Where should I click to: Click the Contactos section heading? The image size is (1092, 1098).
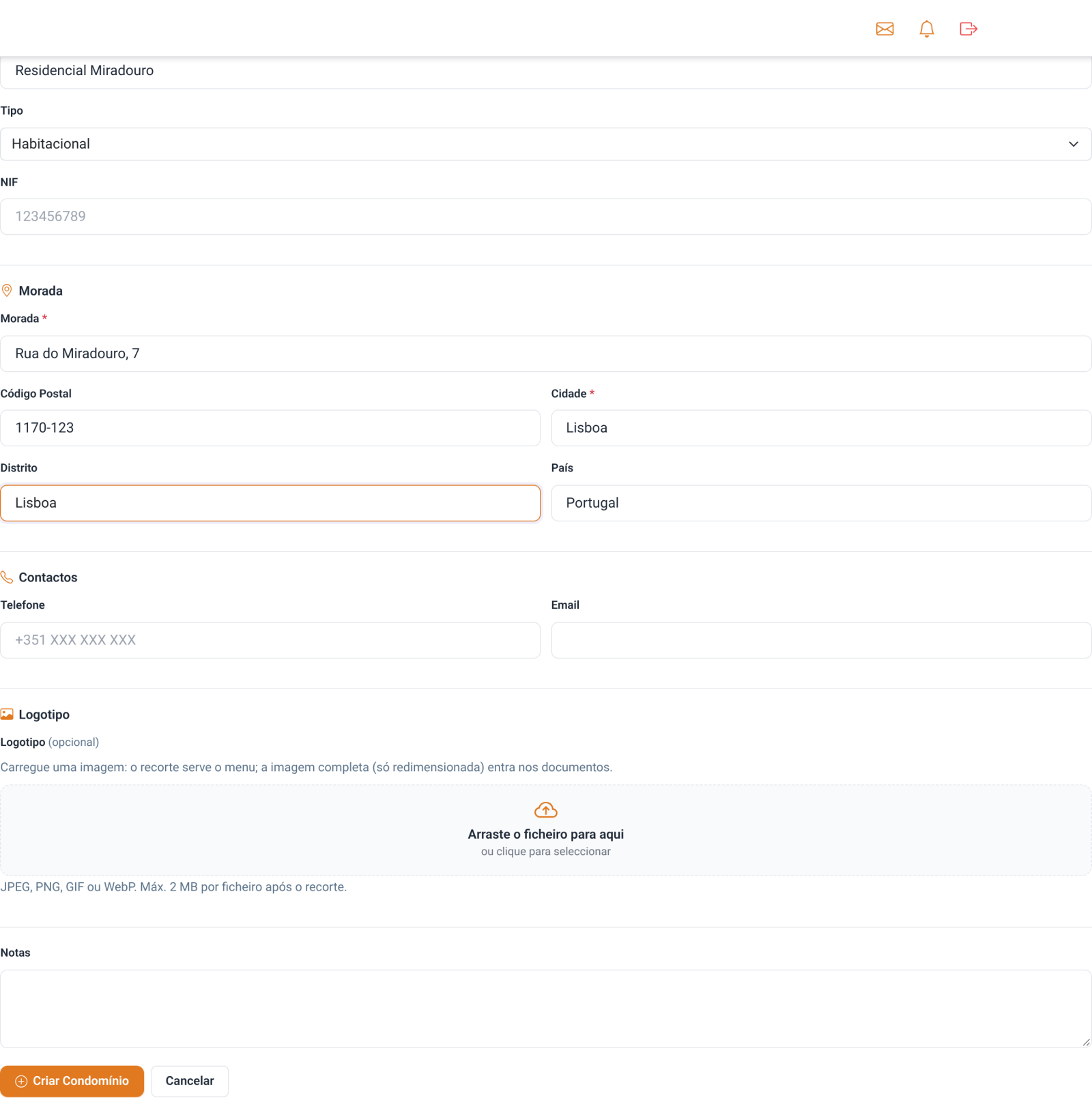pyautogui.click(x=48, y=577)
